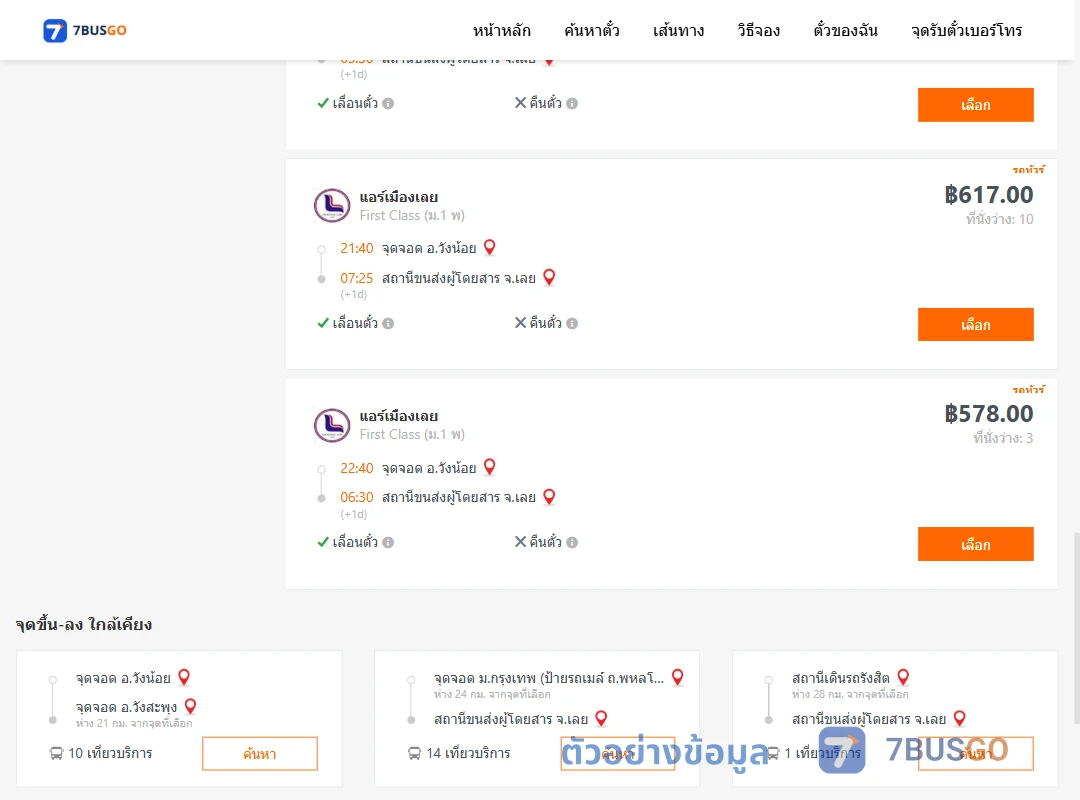Click ที่นั่งว่าง: 10 text

tap(999, 219)
